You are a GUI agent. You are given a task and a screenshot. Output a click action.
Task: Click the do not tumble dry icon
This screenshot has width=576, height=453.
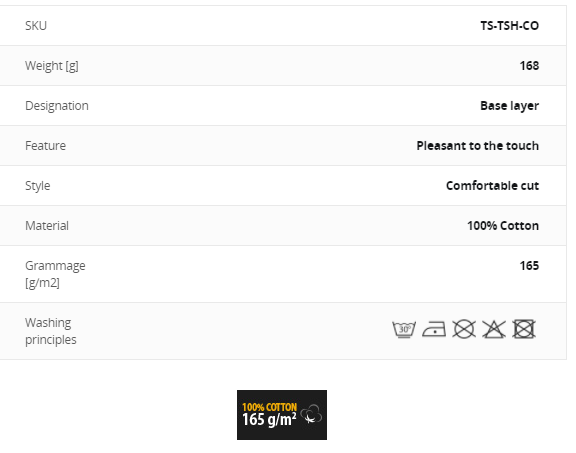tap(523, 329)
